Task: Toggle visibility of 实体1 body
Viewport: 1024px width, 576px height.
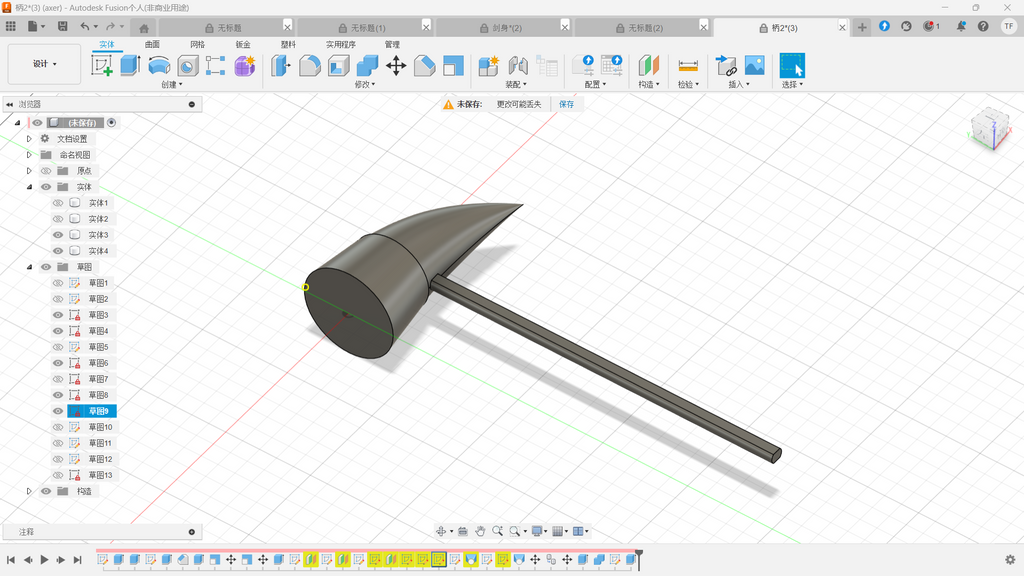Action: point(58,203)
